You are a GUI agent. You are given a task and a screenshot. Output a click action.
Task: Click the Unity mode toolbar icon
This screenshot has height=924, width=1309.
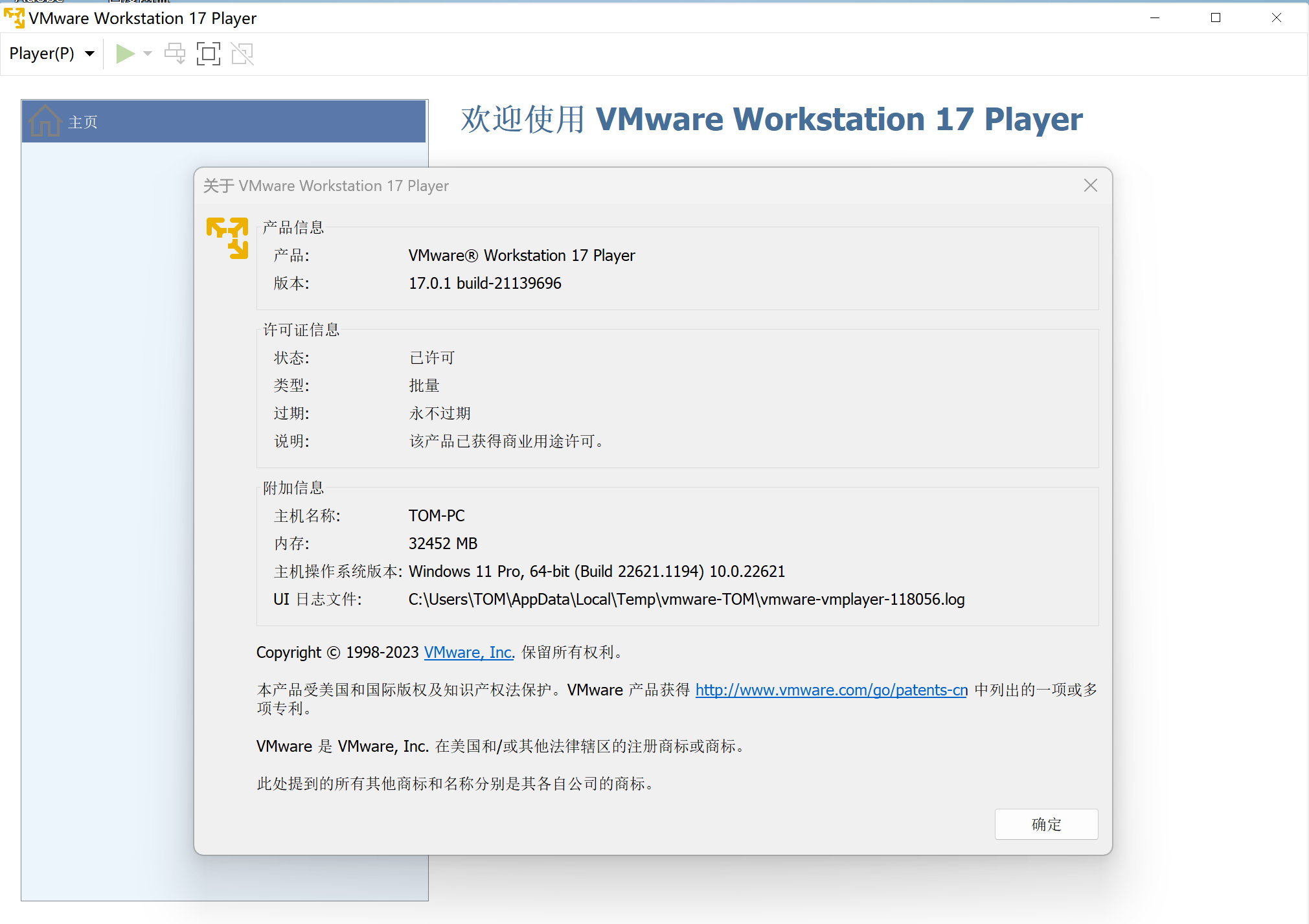(x=242, y=54)
